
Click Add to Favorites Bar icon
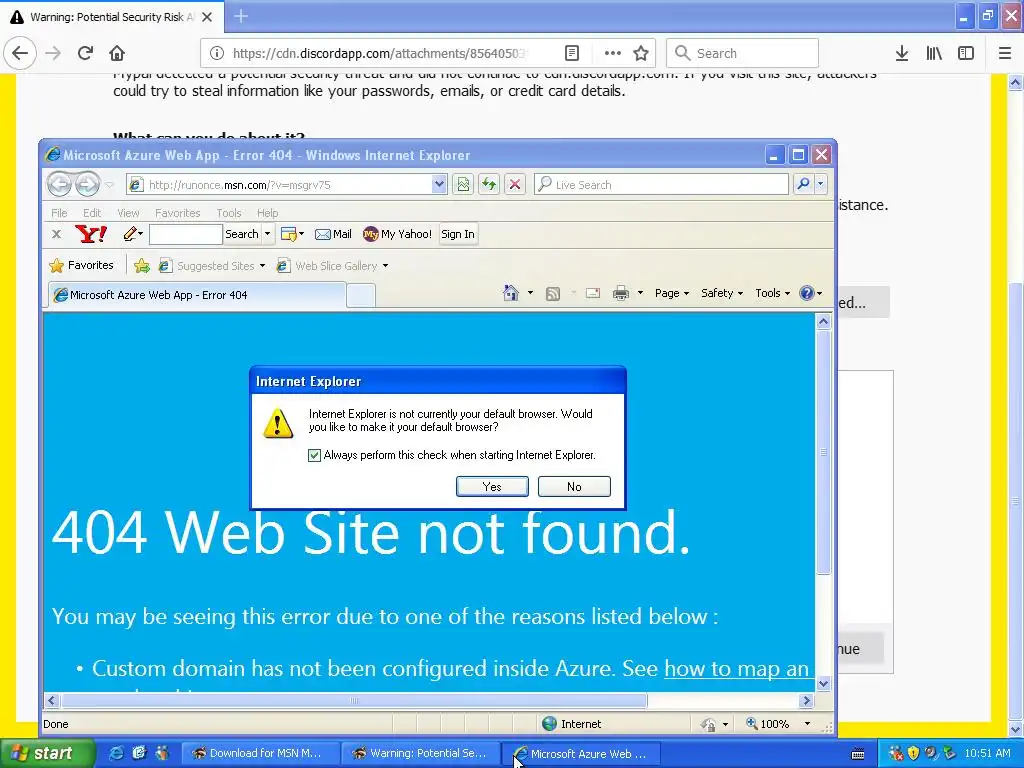(x=142, y=265)
